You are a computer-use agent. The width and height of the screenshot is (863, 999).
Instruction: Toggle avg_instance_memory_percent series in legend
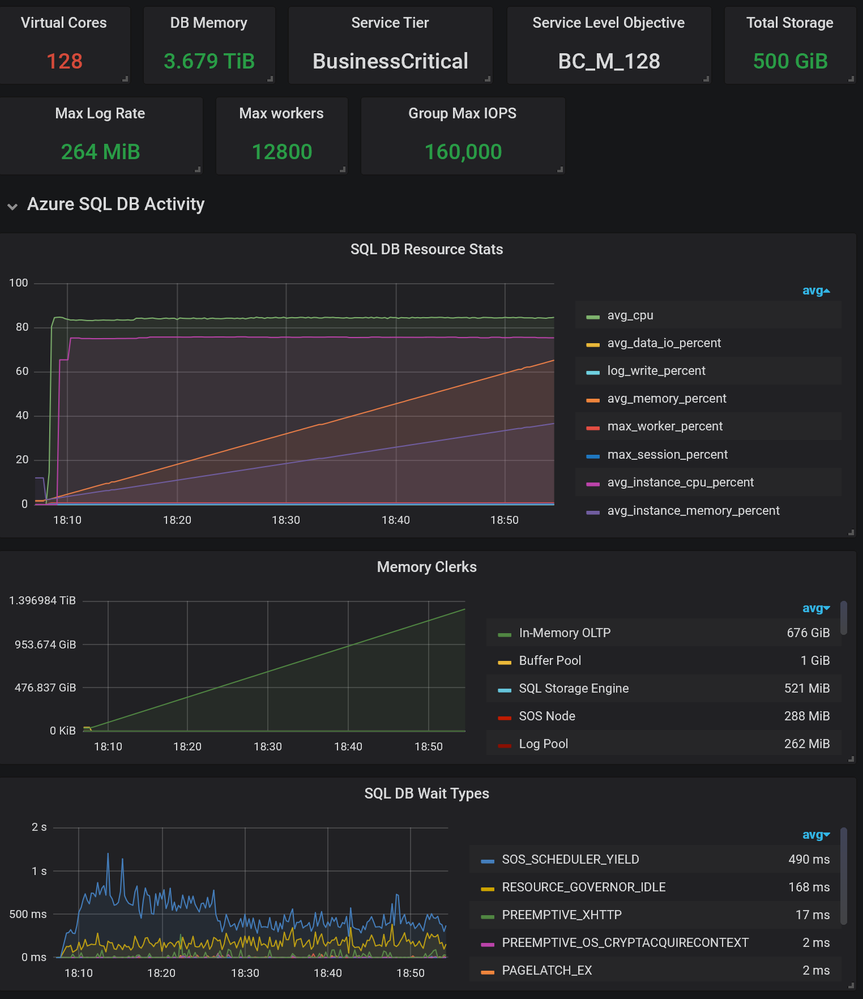(693, 511)
